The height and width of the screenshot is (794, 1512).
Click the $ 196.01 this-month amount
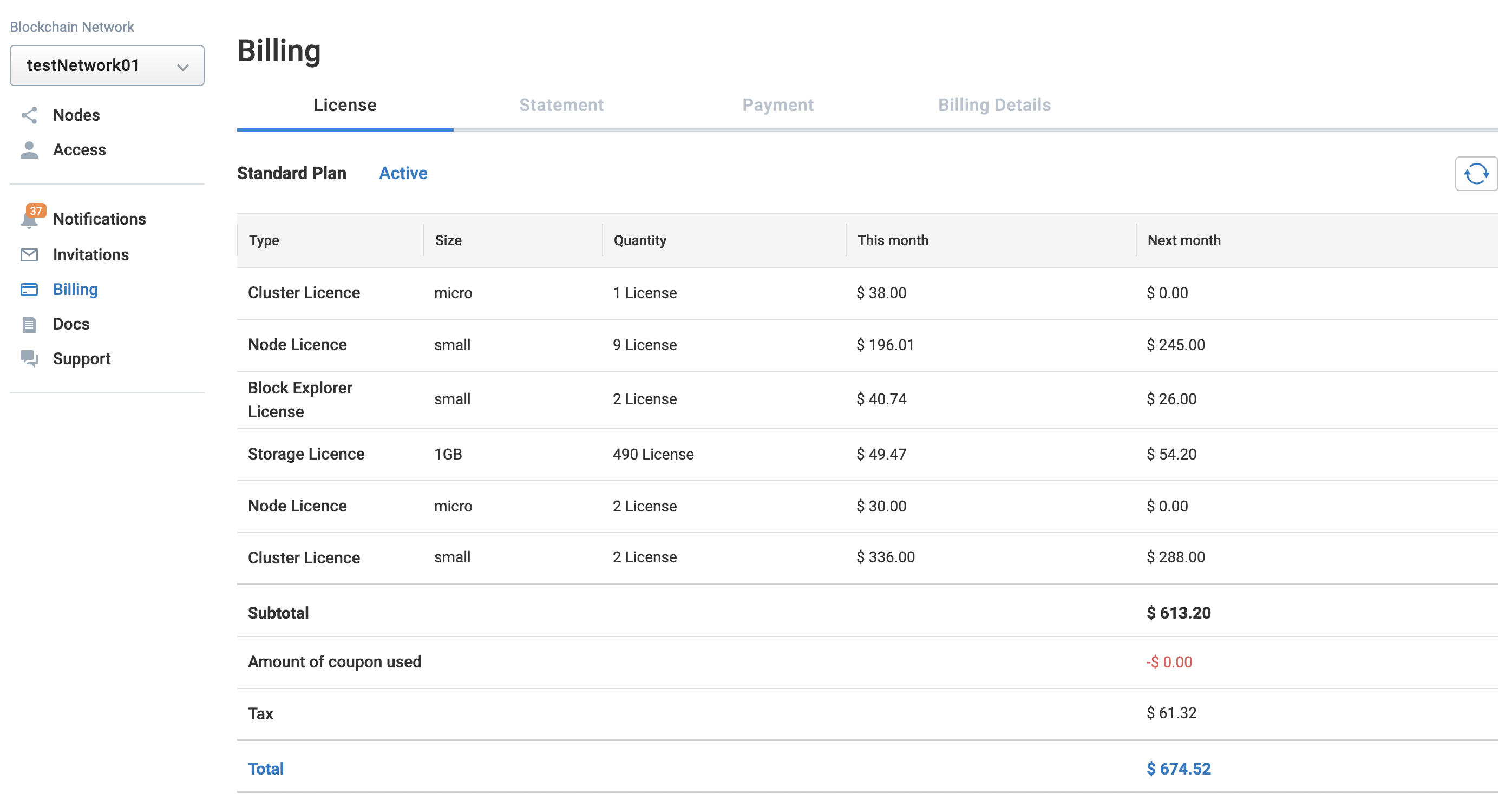point(885,344)
